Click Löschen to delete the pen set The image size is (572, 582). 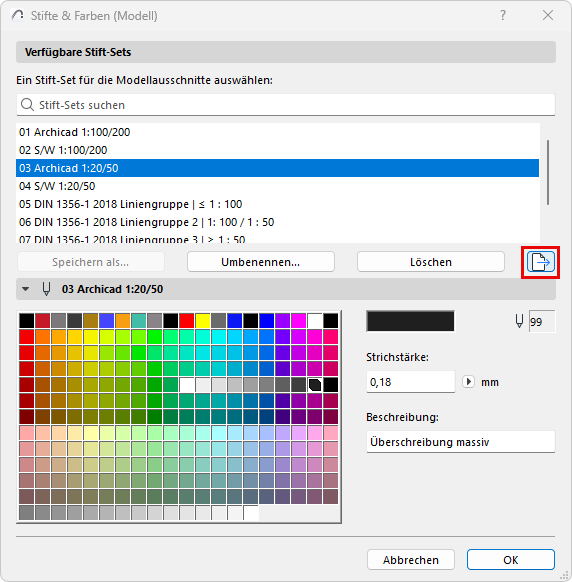[431, 262]
